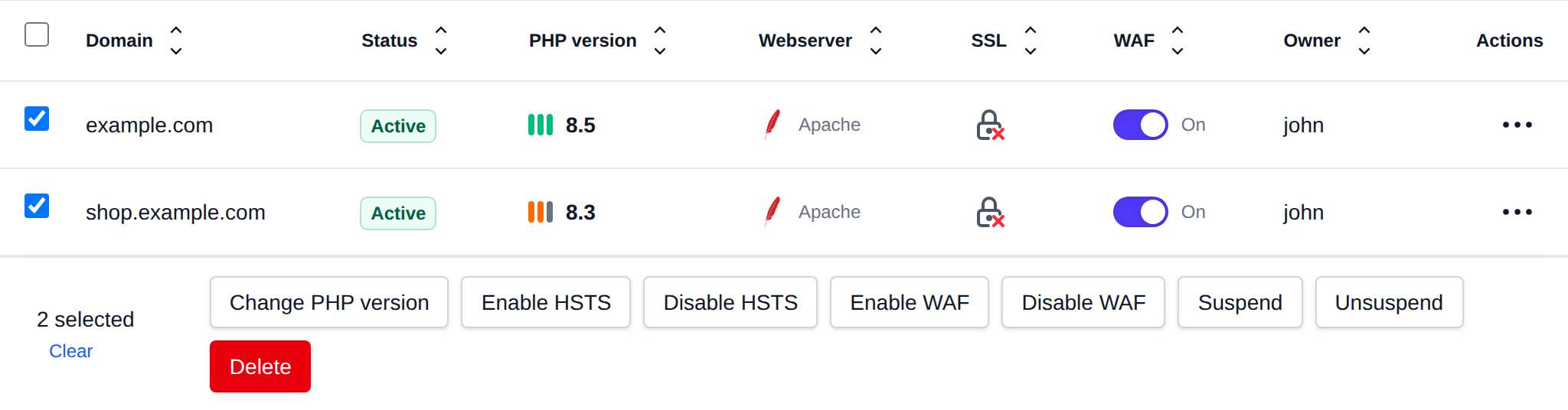Viewport: 1568px width, 410px height.
Task: Click SSL lock icon for shop.example.com
Action: click(990, 213)
